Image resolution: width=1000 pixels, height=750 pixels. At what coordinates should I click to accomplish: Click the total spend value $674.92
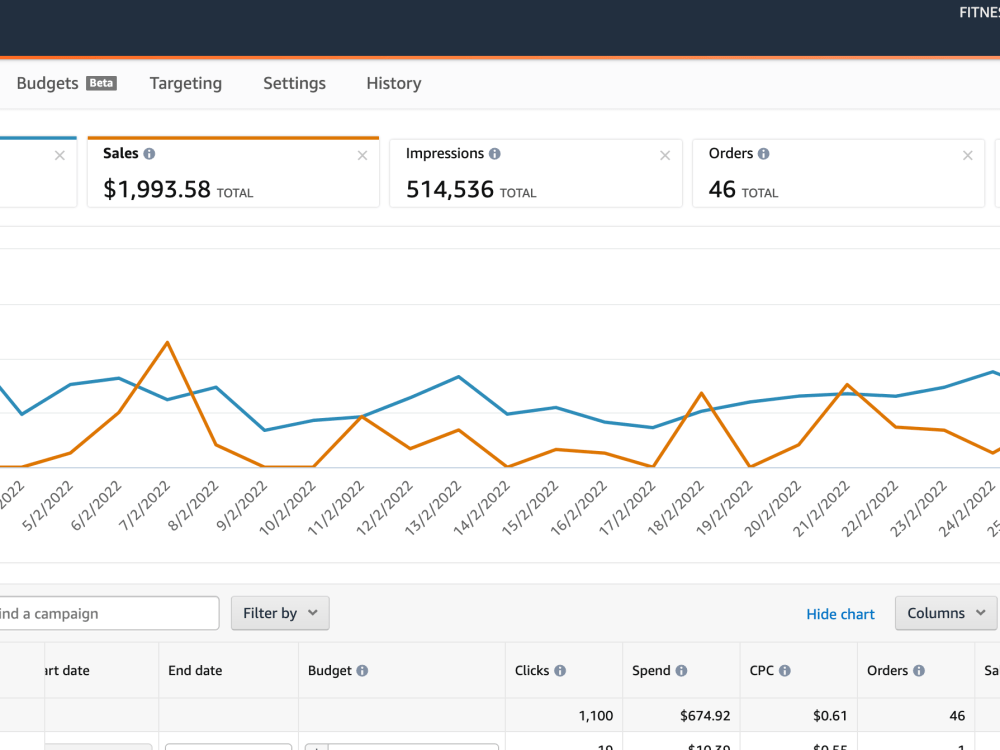point(705,716)
